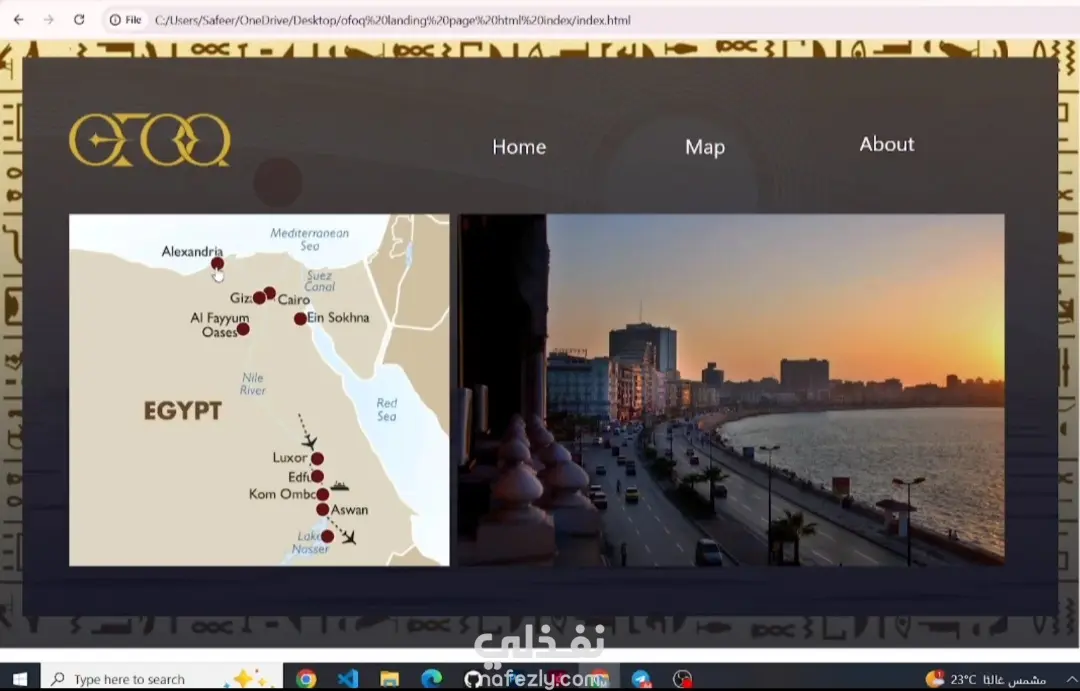Select the Luxor red map marker
Screen dimensions: 1080x691
pyautogui.click(x=317, y=459)
